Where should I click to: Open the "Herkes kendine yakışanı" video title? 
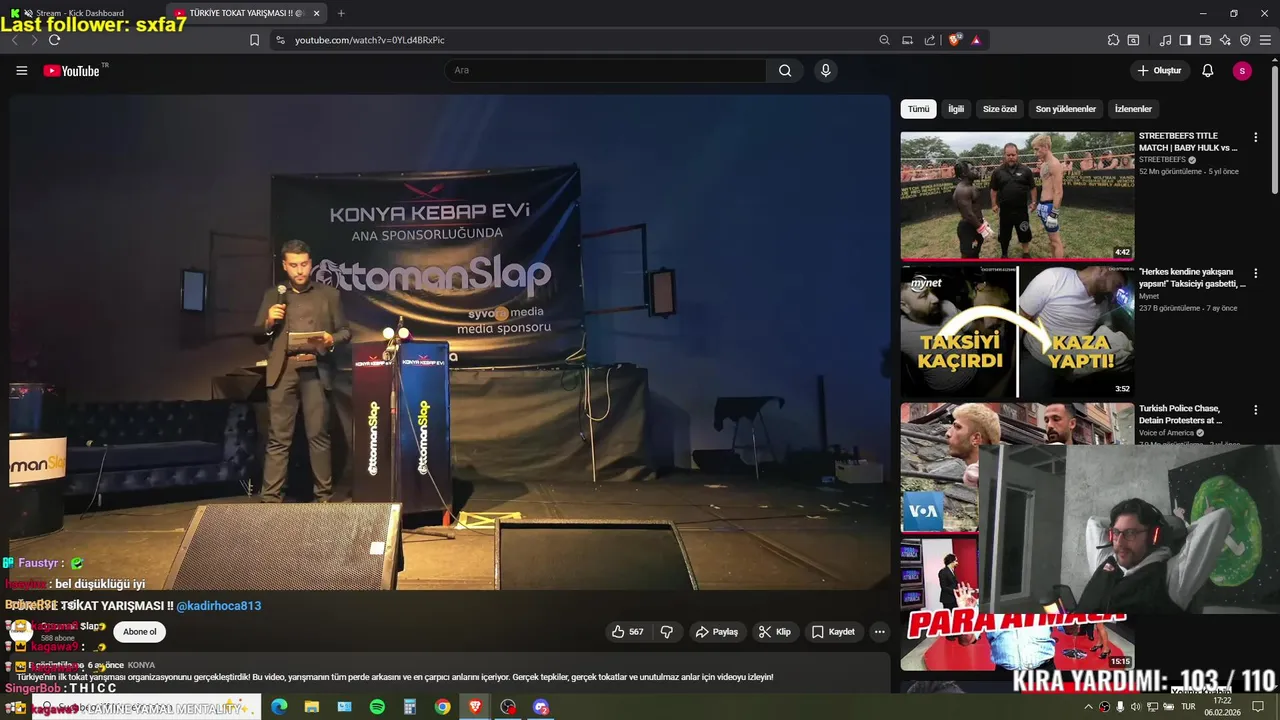1192,277
